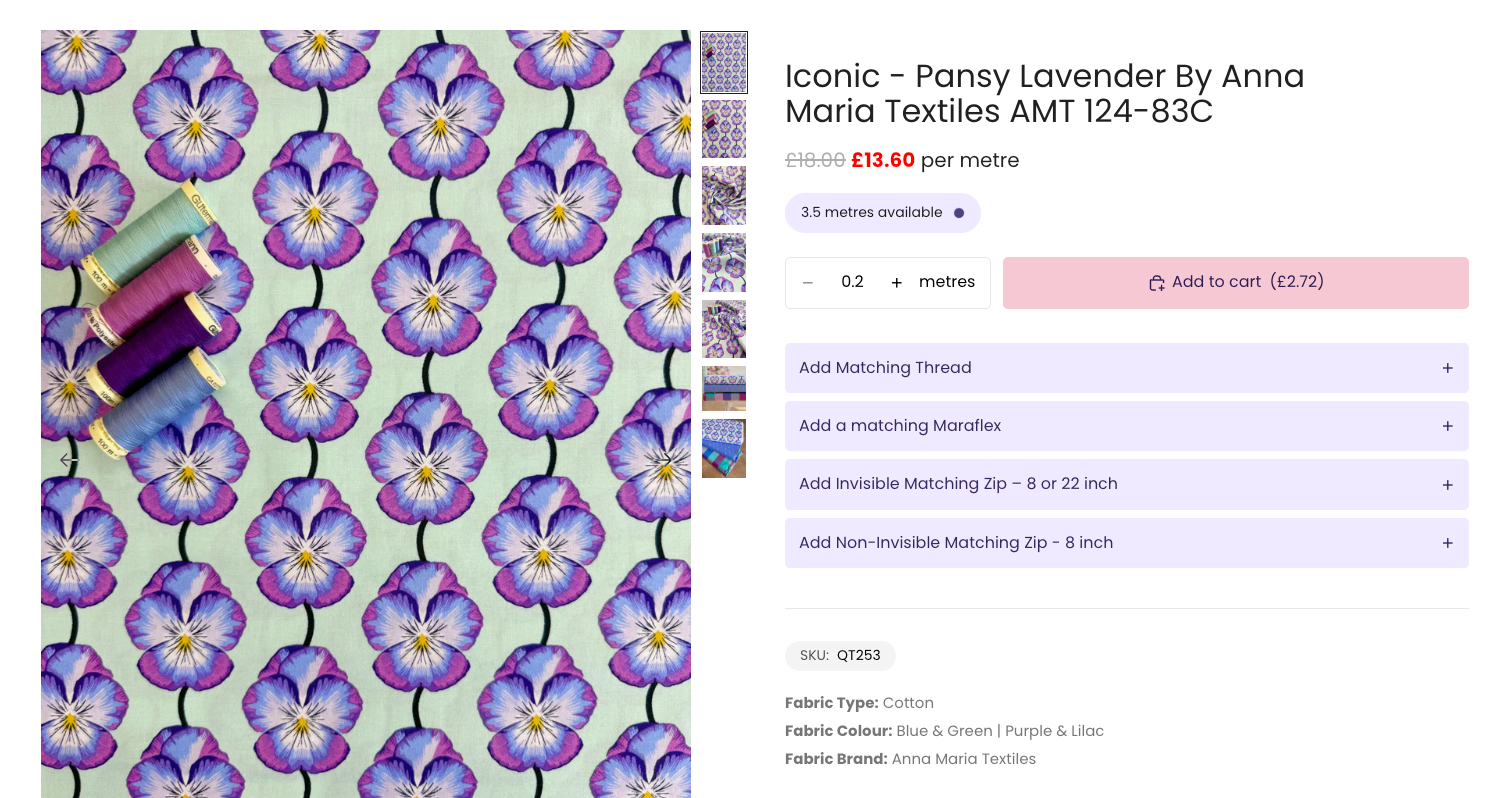The height and width of the screenshot is (798, 1512).
Task: Click the previous image arrow on the main photo
Action: (68, 460)
